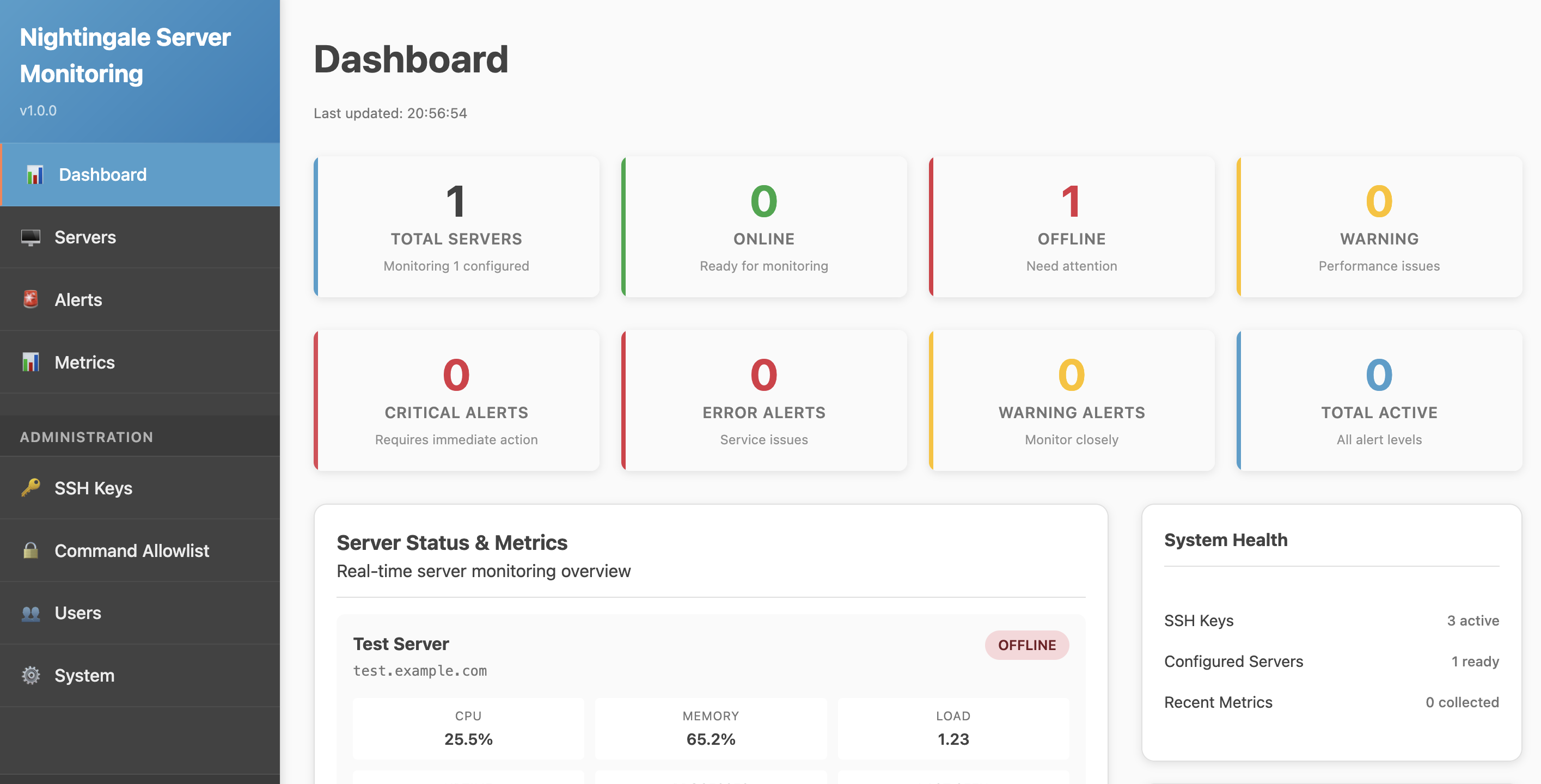Click the Command Allowlist lock icon

pos(30,550)
